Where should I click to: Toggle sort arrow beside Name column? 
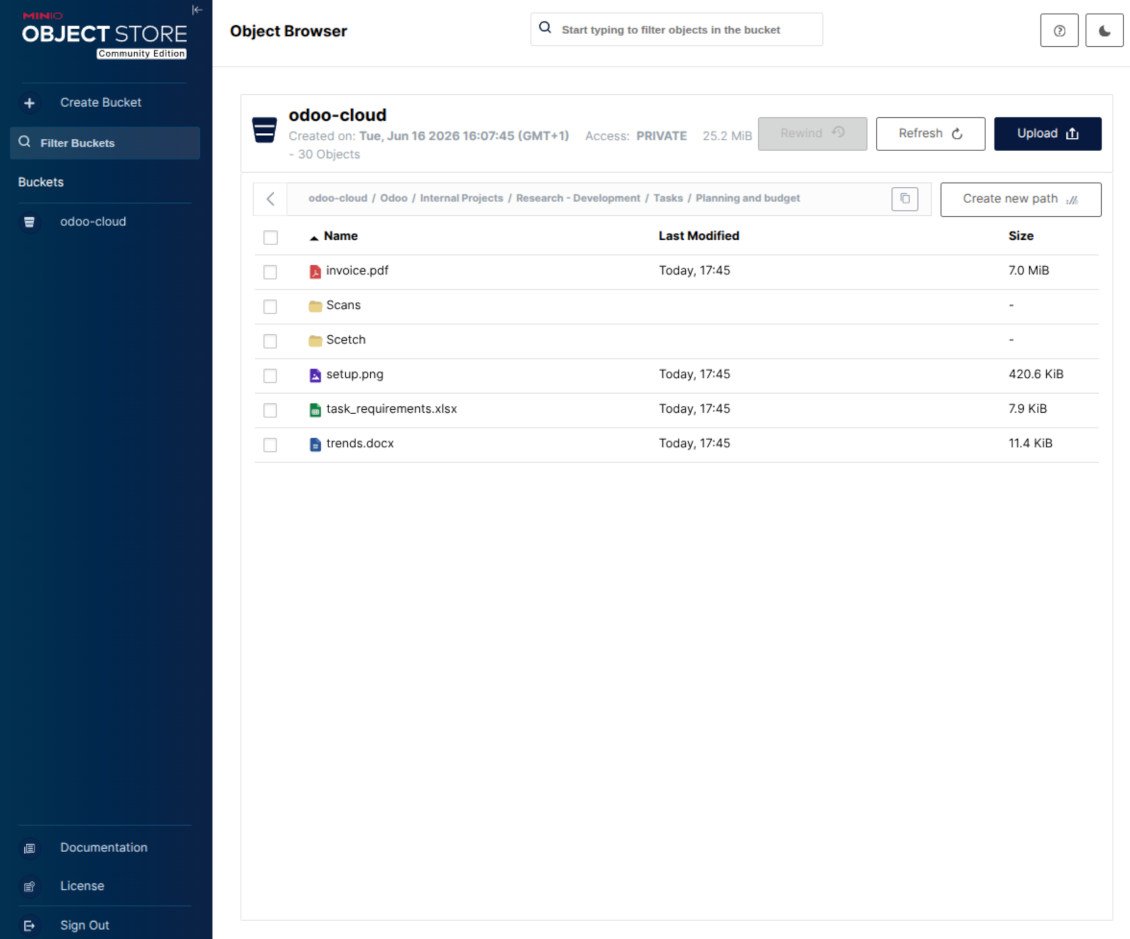313,238
